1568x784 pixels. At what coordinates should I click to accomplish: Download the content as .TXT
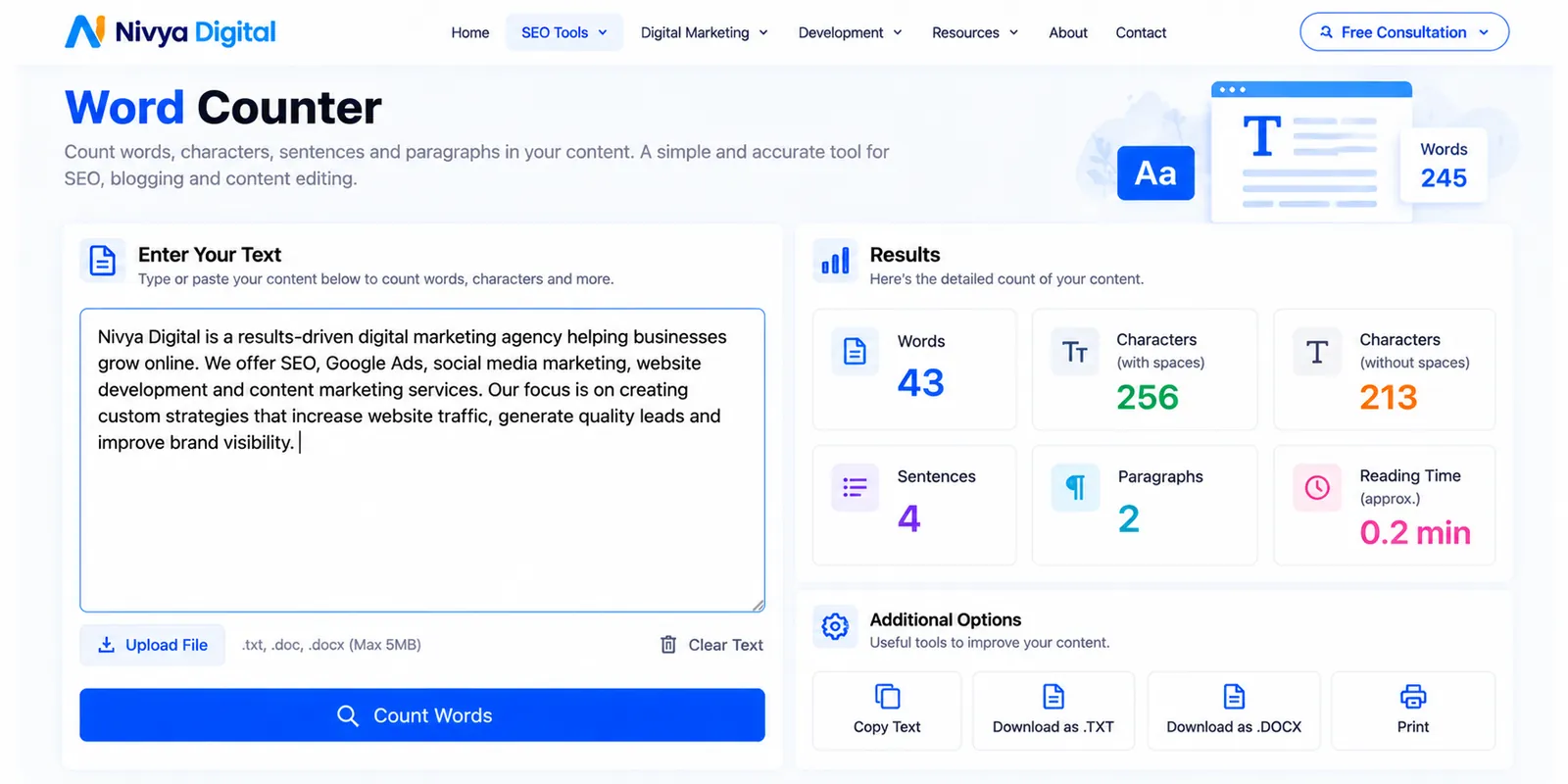[1053, 710]
